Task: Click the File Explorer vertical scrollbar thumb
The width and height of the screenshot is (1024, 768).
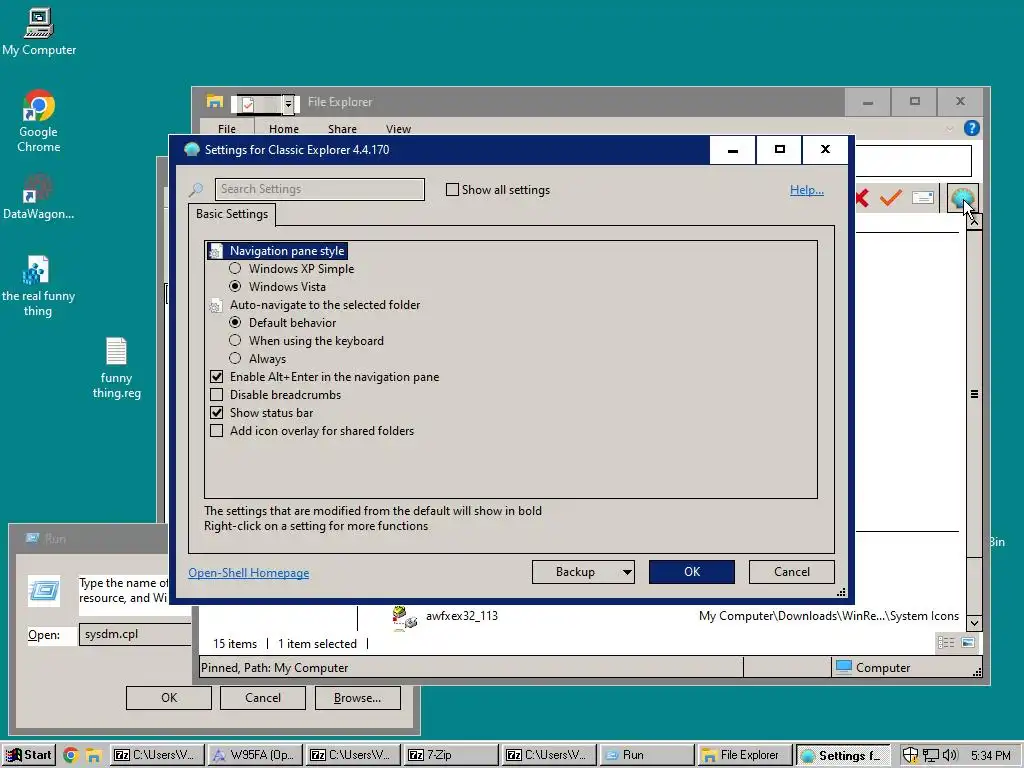Action: pos(974,394)
